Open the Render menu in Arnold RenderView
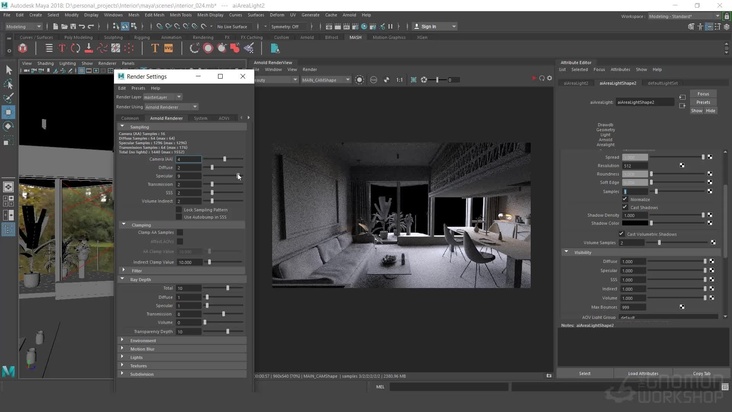732x412 pixels. click(x=310, y=69)
